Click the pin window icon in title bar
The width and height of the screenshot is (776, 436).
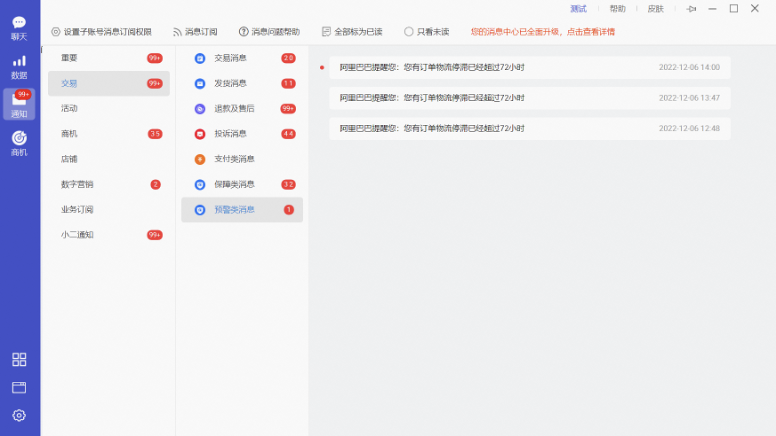pos(691,9)
